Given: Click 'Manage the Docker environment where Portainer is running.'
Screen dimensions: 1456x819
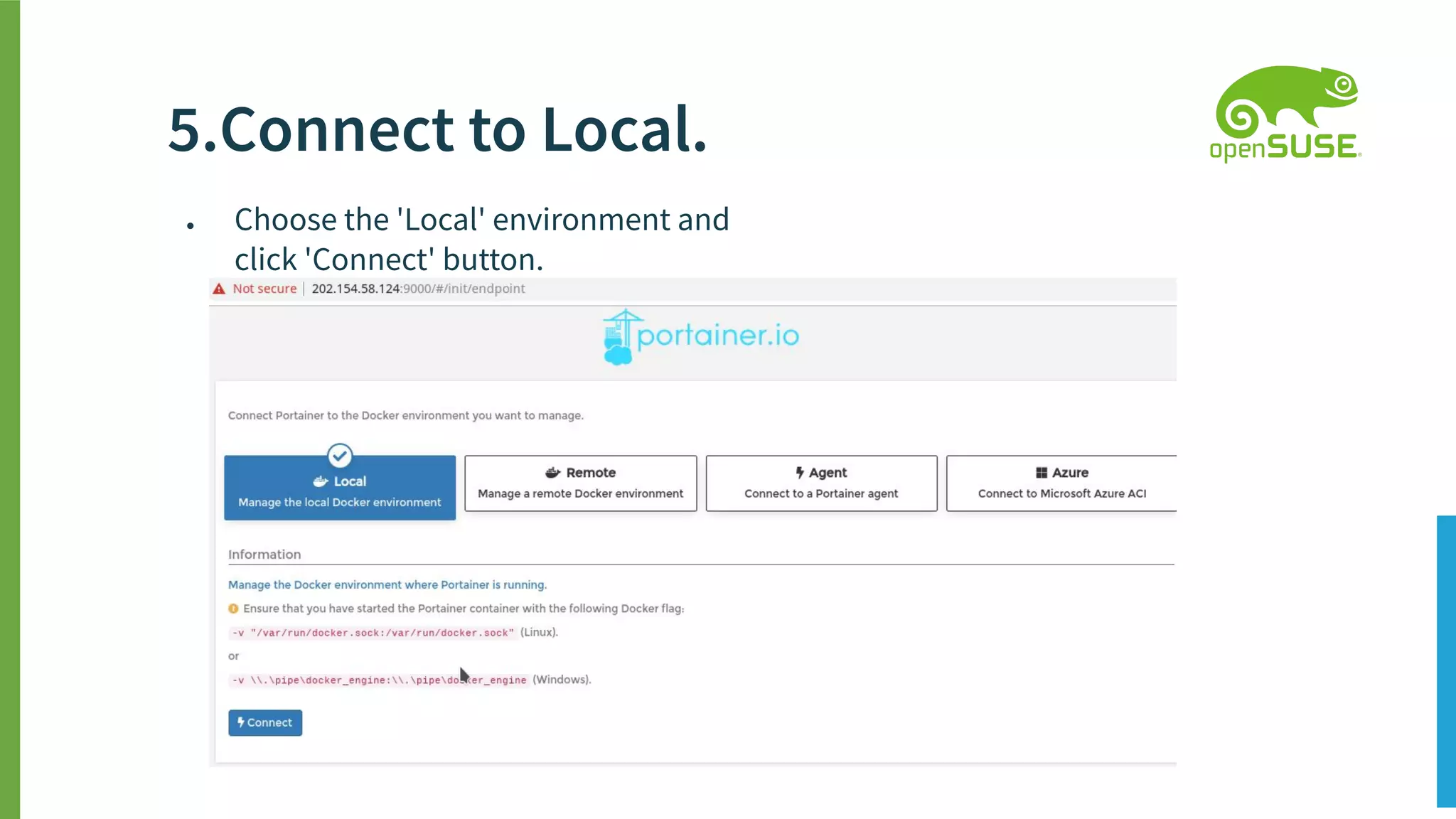Looking at the screenshot, I should (387, 584).
